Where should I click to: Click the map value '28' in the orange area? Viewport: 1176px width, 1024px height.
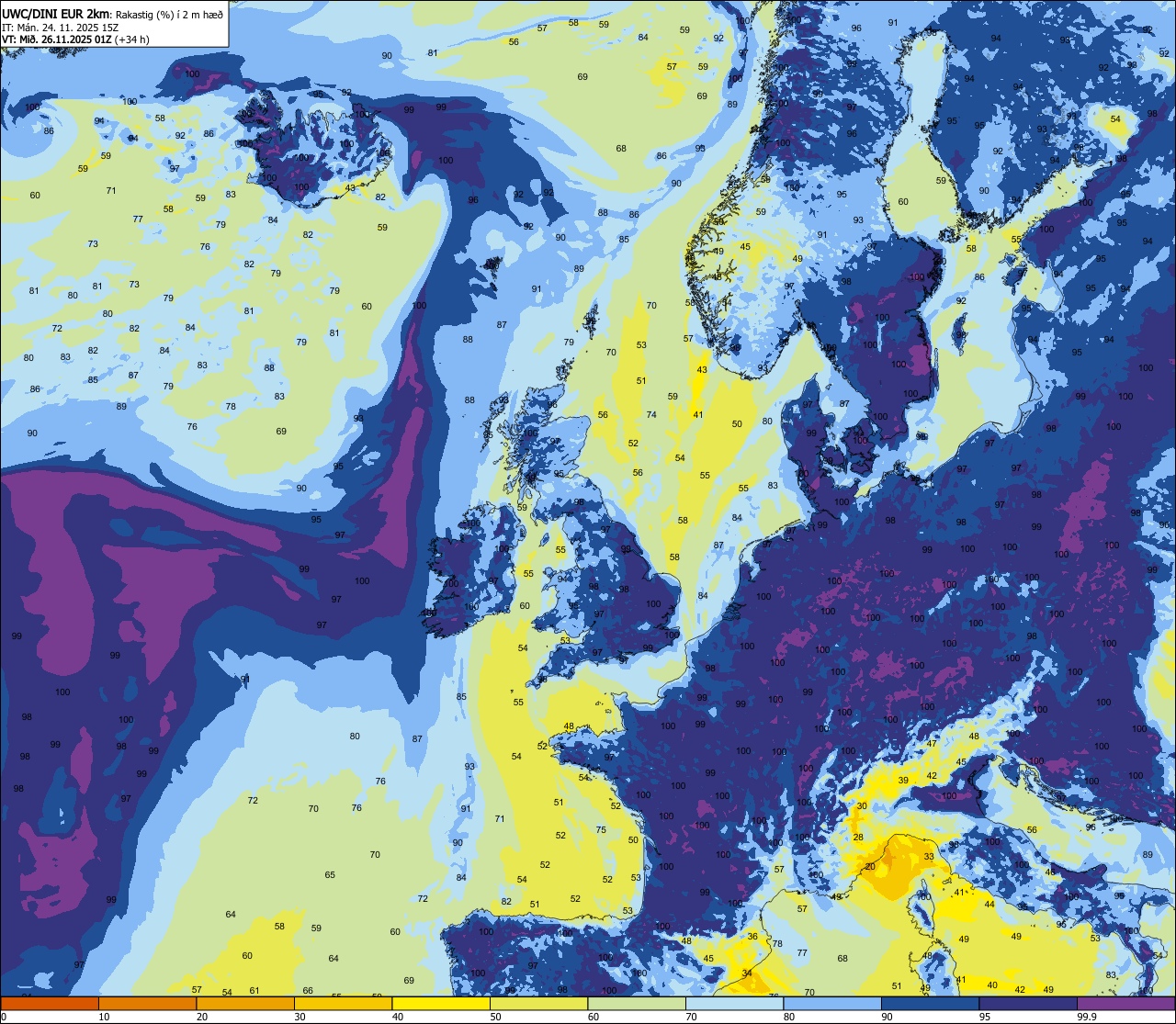click(858, 838)
